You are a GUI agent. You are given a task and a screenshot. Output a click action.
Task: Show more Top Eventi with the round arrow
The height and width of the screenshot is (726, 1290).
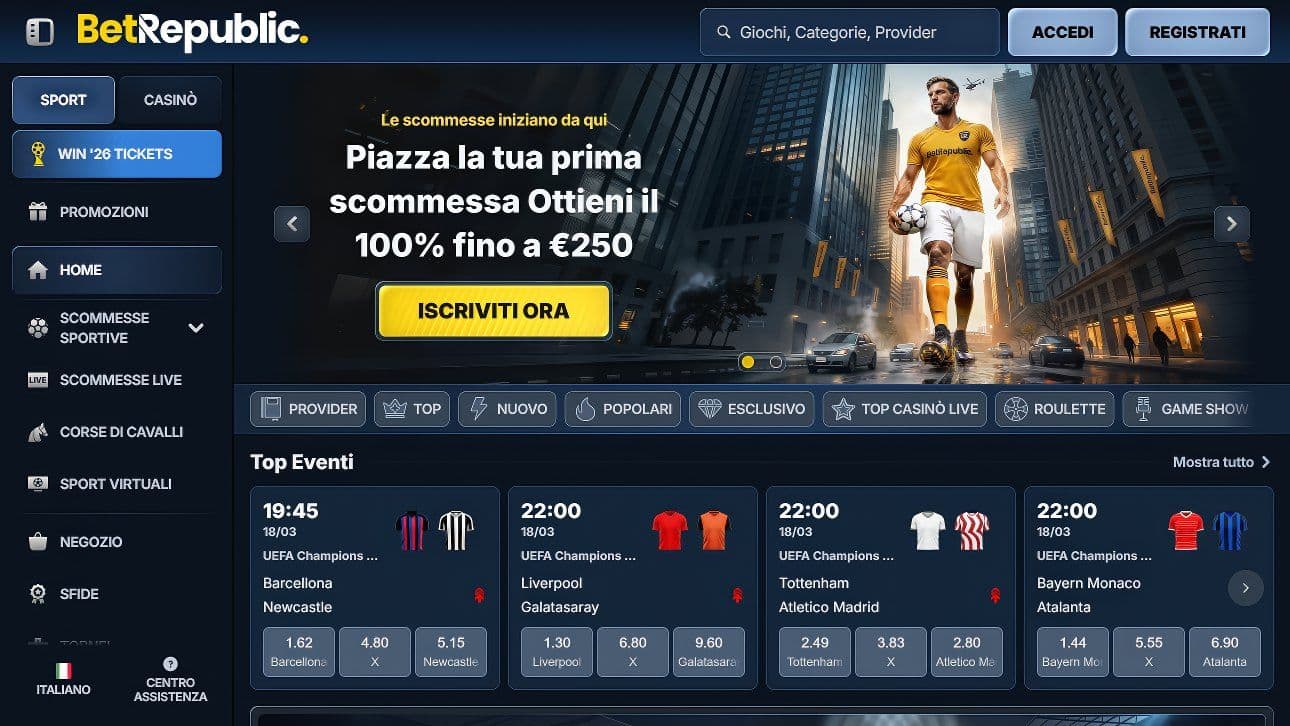coord(1245,588)
